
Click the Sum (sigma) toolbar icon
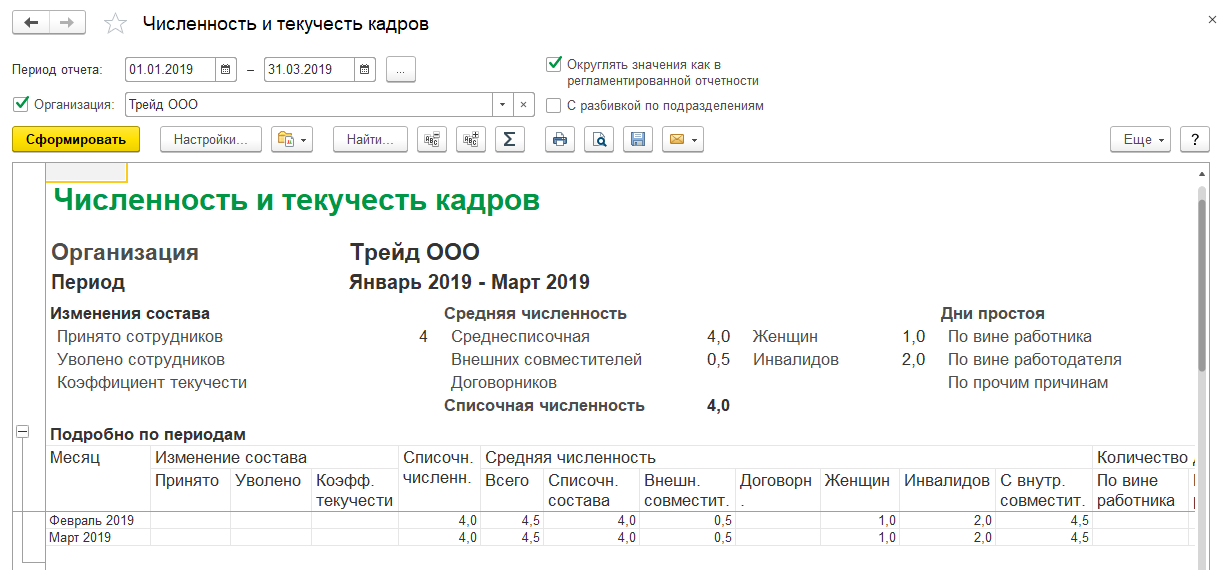509,140
